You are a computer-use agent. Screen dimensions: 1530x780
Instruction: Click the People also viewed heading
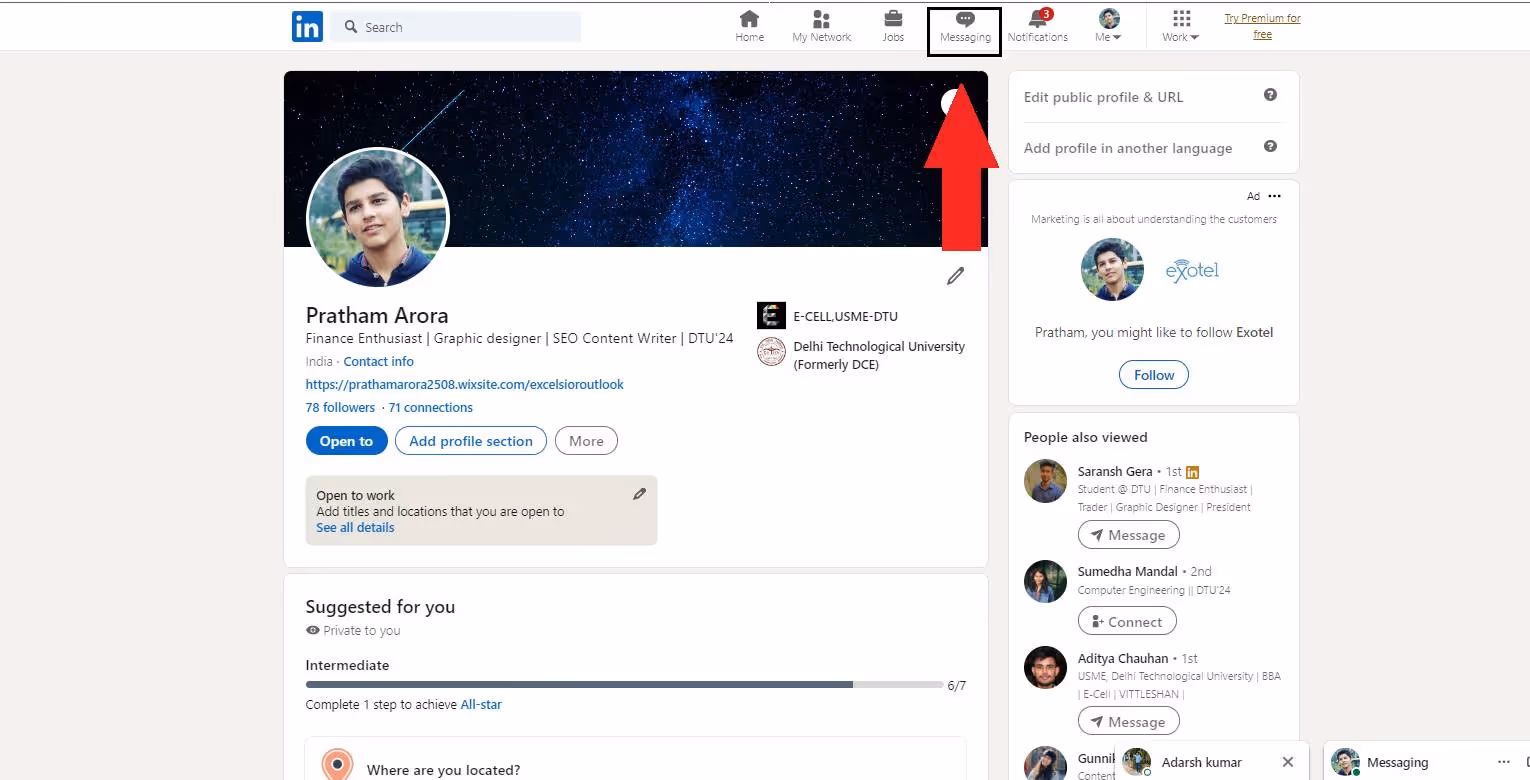pos(1086,437)
